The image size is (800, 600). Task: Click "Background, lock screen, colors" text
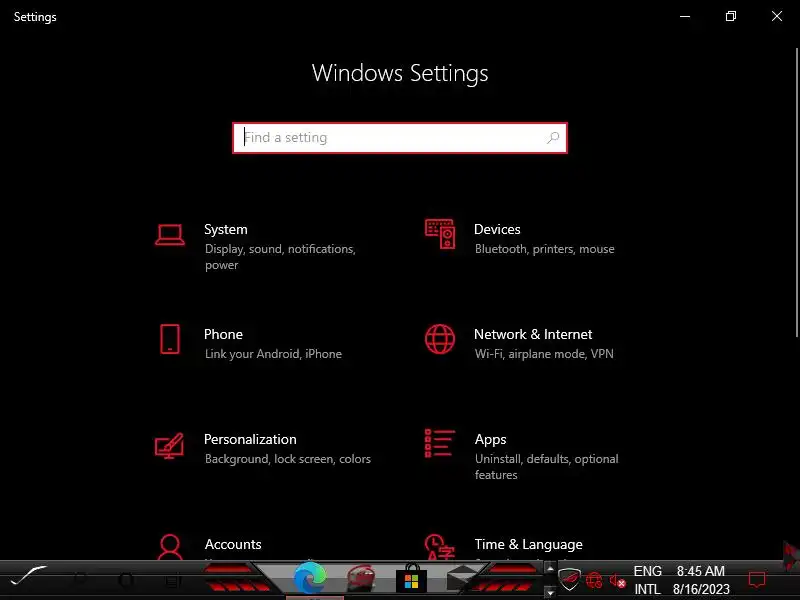point(288,459)
